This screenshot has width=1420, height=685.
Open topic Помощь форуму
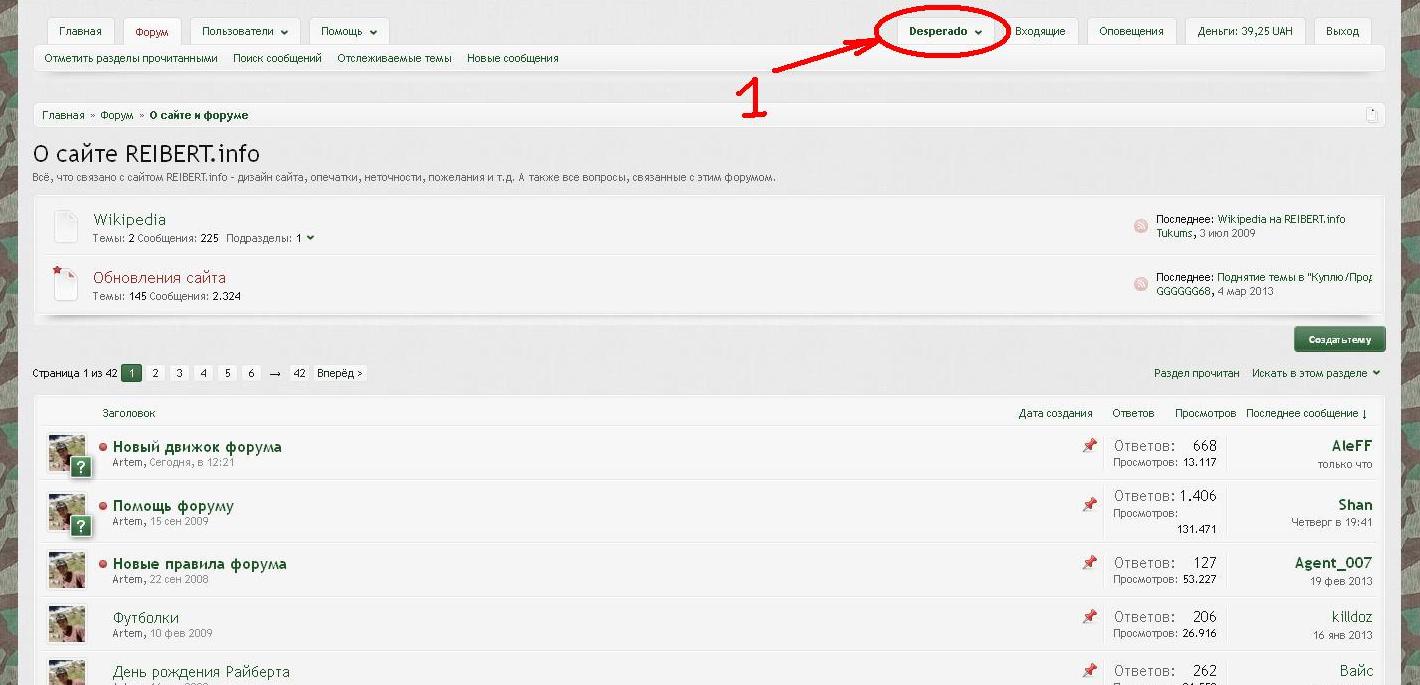(x=173, y=506)
